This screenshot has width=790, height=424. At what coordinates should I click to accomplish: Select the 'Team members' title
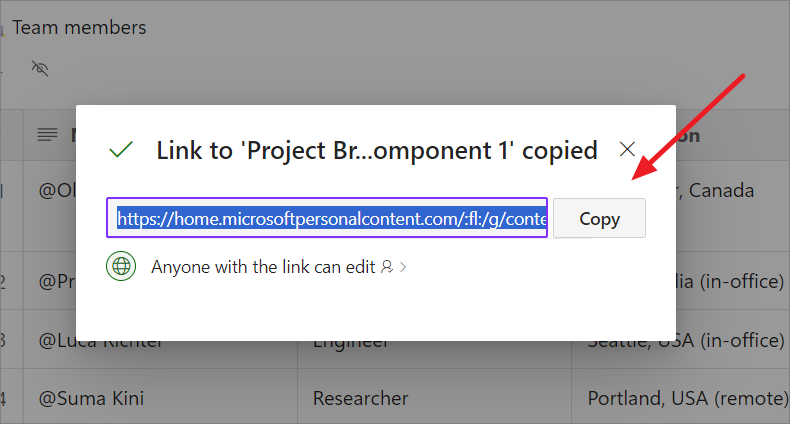pos(79,27)
